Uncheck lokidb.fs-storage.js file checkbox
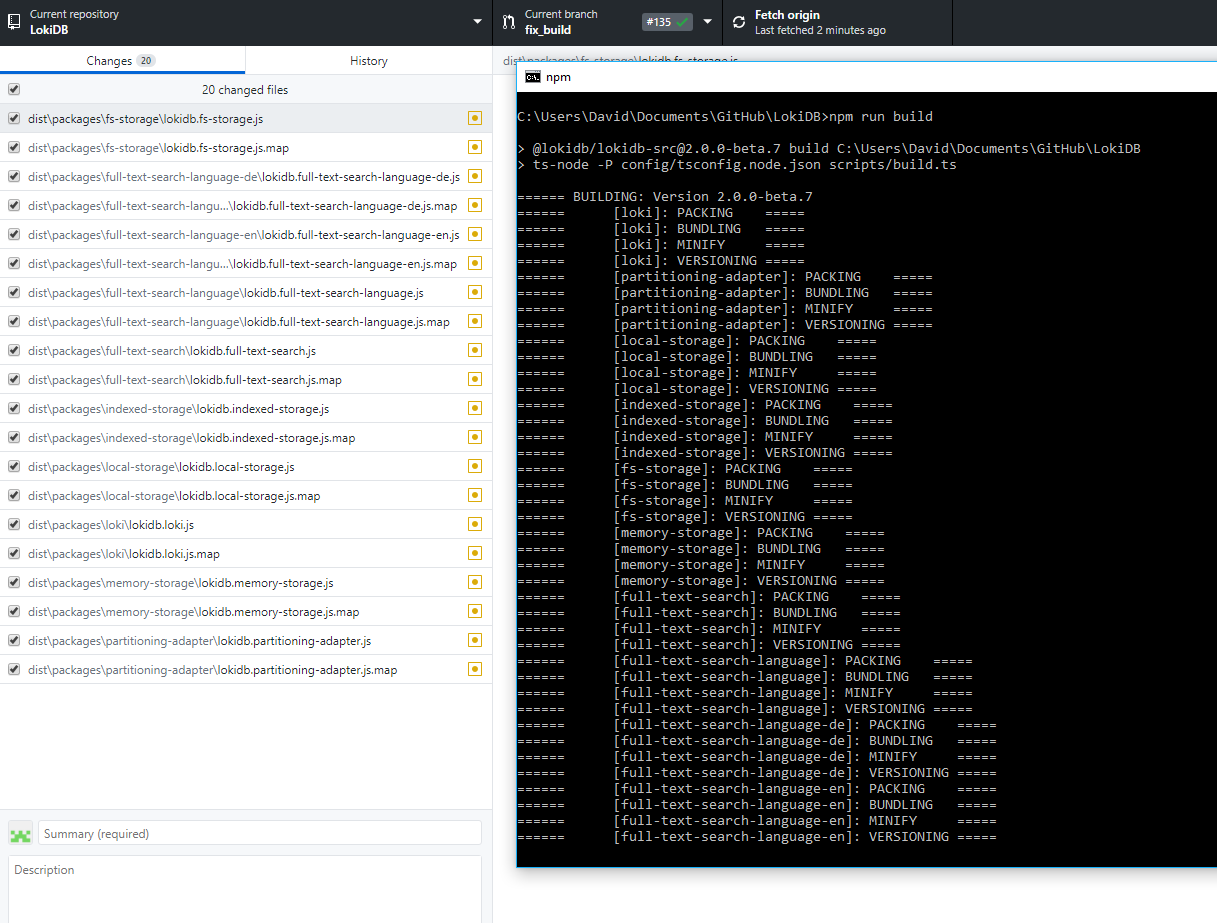Image resolution: width=1217 pixels, height=923 pixels. (x=14, y=118)
